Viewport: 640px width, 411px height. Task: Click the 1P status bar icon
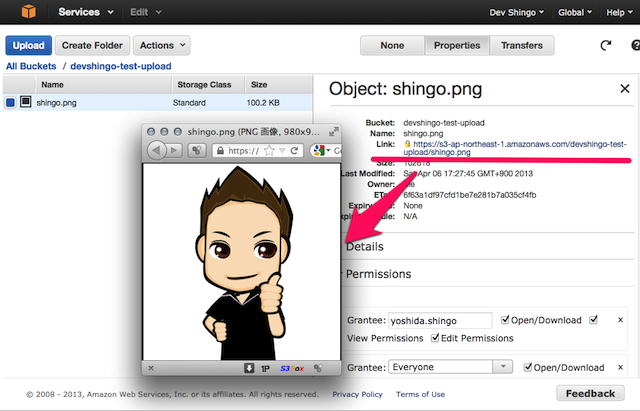(265, 369)
